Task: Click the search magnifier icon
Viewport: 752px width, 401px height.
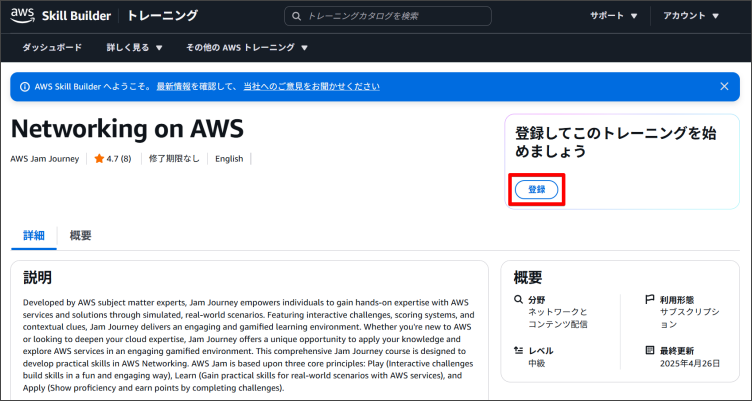Action: [295, 16]
